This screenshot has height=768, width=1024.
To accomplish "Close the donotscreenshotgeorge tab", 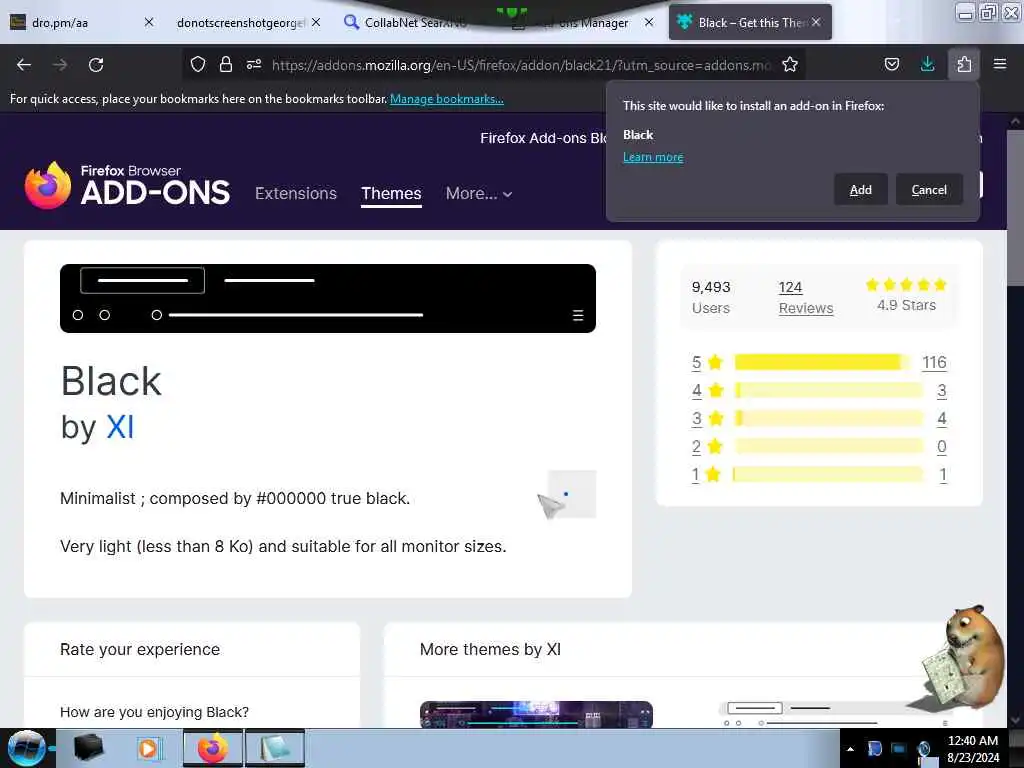I will [316, 22].
